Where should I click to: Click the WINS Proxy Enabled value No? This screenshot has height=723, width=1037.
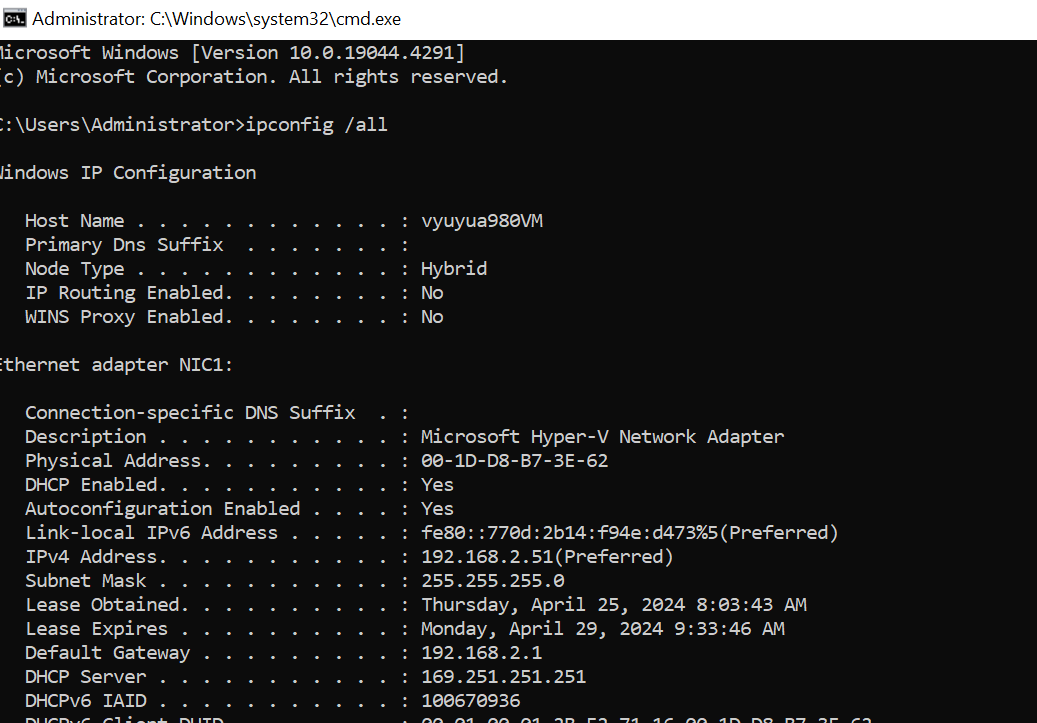pos(432,317)
